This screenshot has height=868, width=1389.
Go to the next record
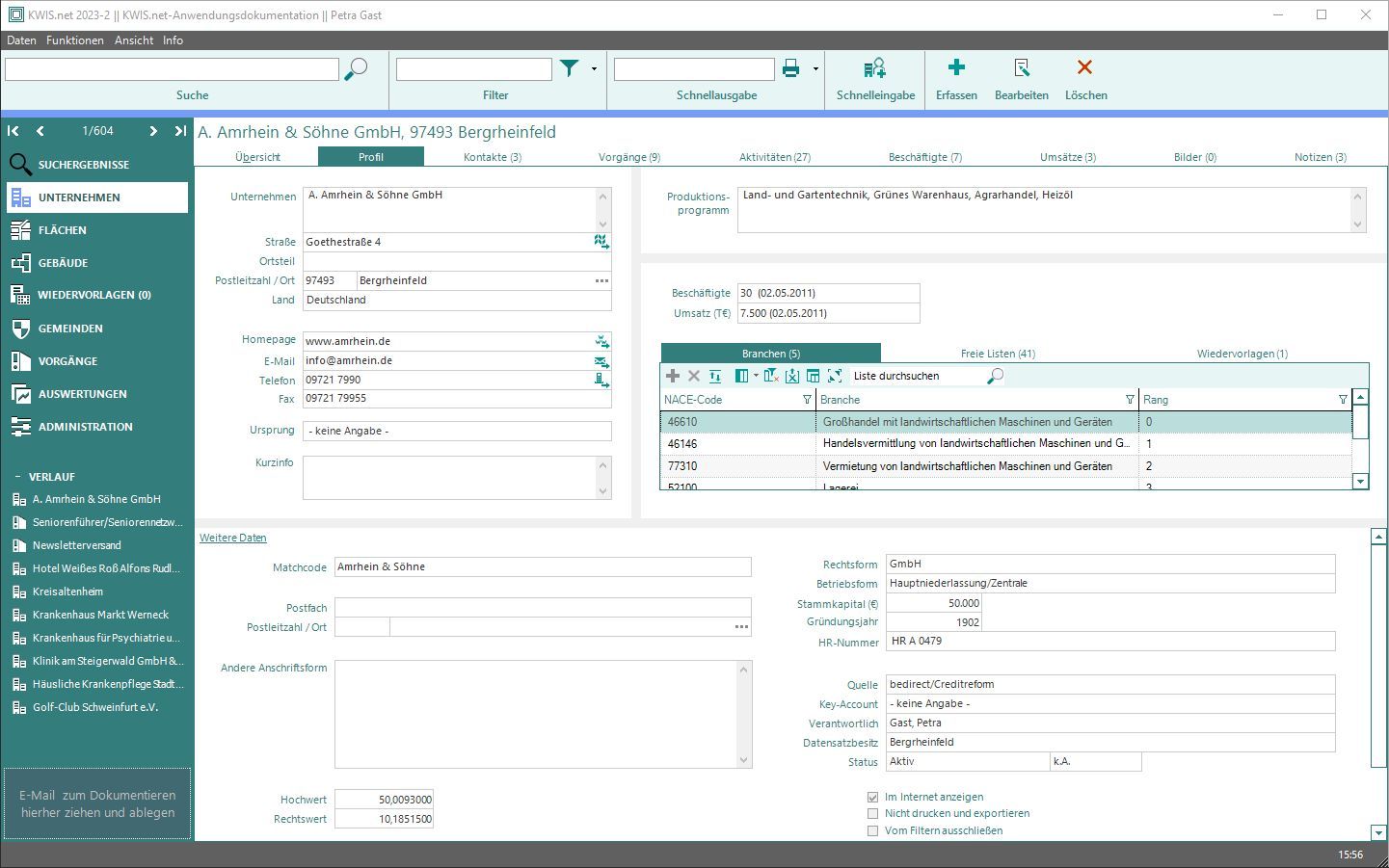click(153, 131)
